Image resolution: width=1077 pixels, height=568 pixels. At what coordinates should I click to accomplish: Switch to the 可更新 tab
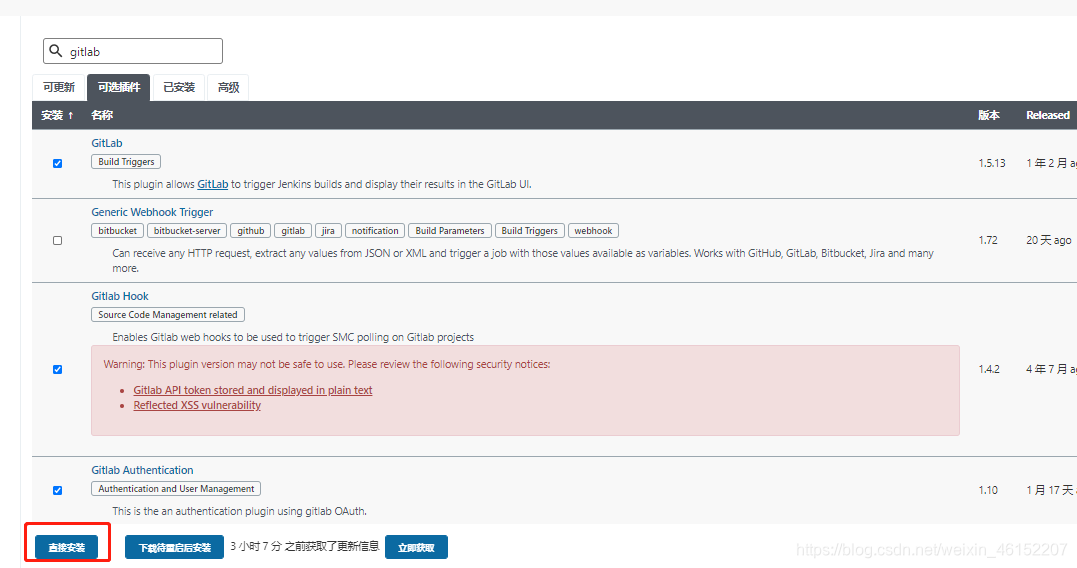pos(58,87)
